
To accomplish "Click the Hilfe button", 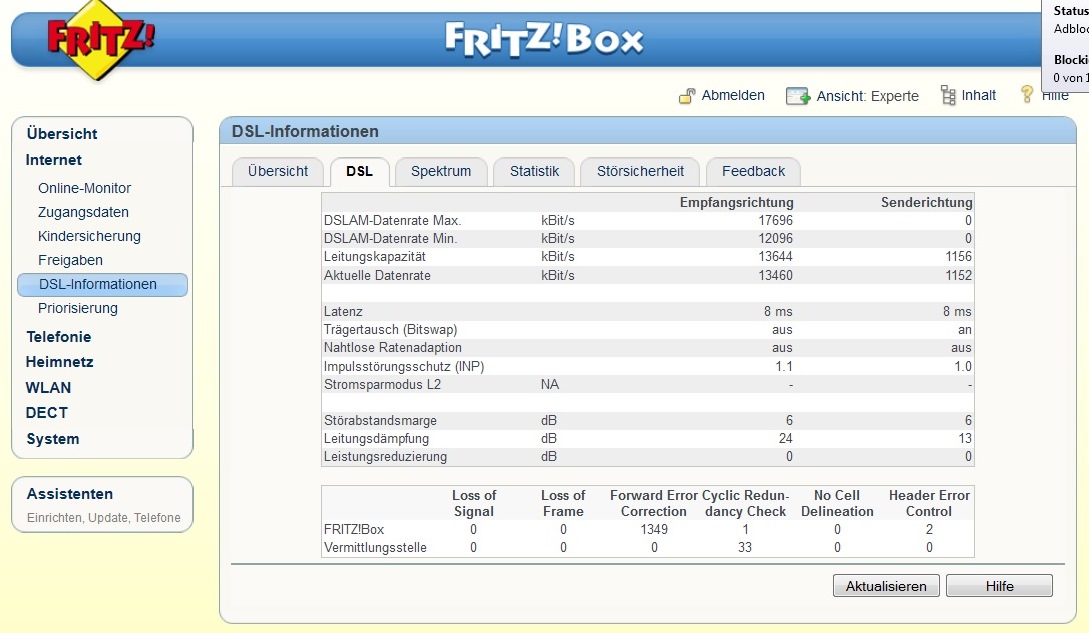I will [x=999, y=586].
